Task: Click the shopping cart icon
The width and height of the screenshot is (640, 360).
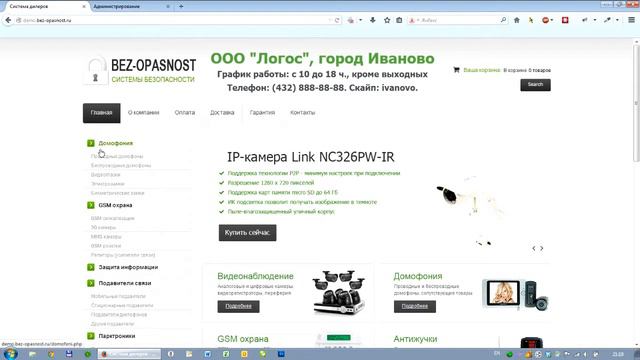Action: (x=456, y=70)
